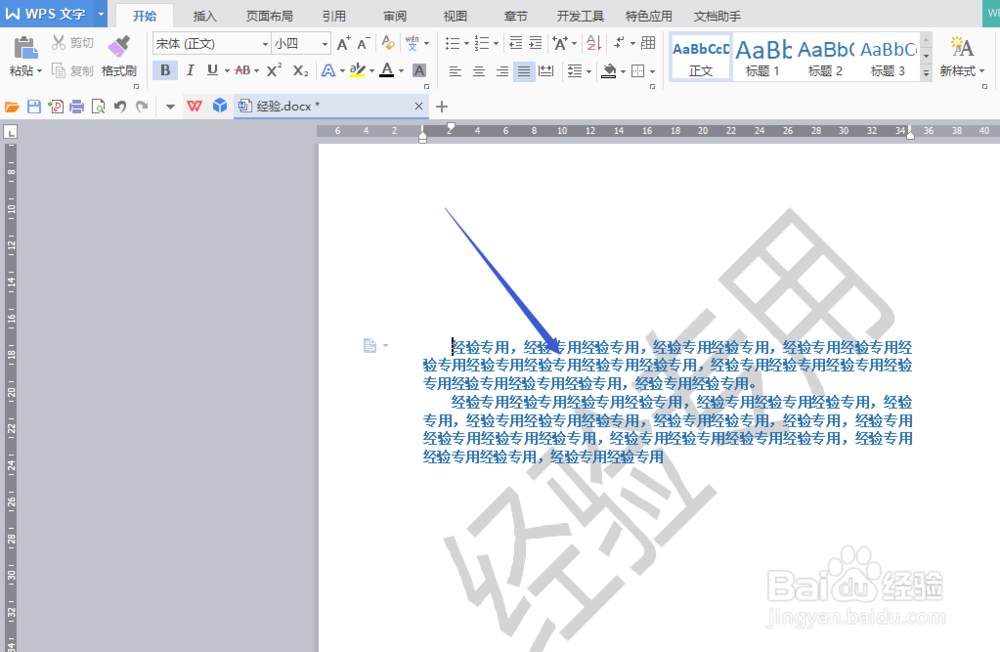Open text effects A icon

point(328,70)
